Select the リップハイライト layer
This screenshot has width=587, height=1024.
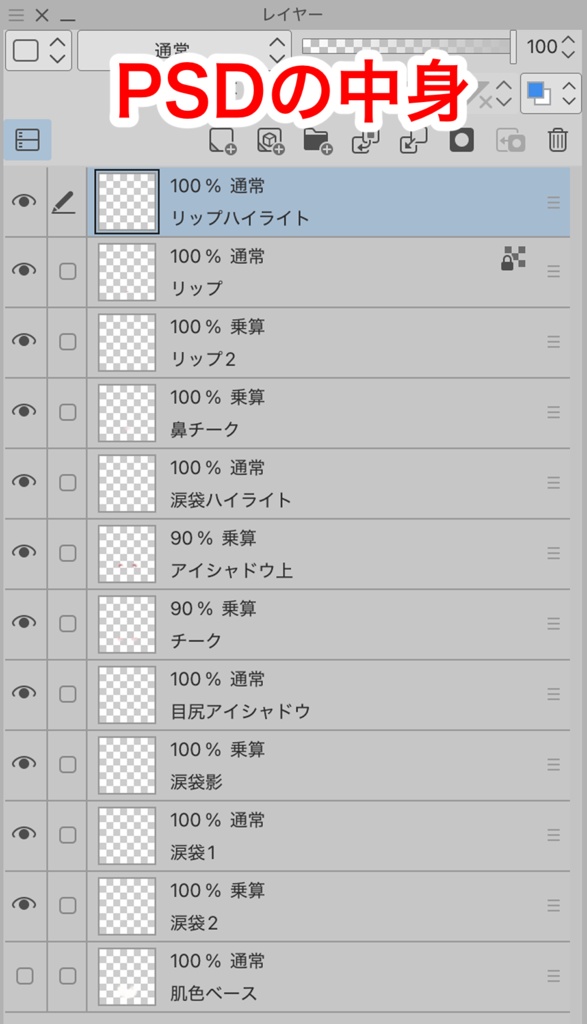tap(300, 202)
